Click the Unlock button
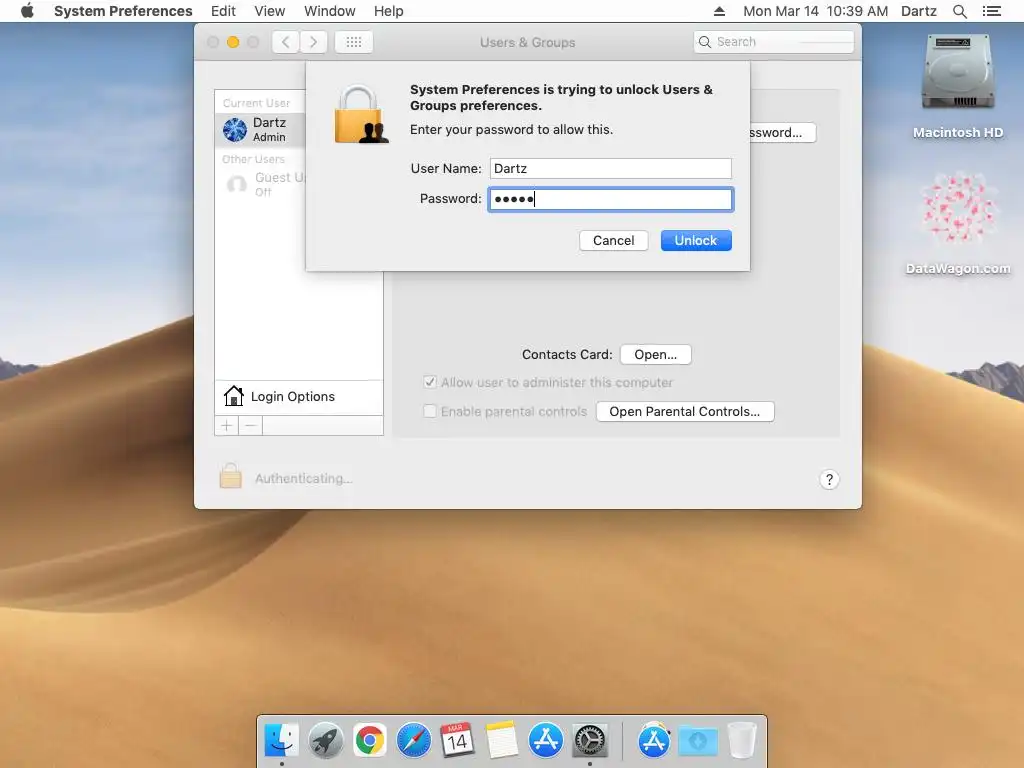This screenshot has height=768, width=1024. 696,240
